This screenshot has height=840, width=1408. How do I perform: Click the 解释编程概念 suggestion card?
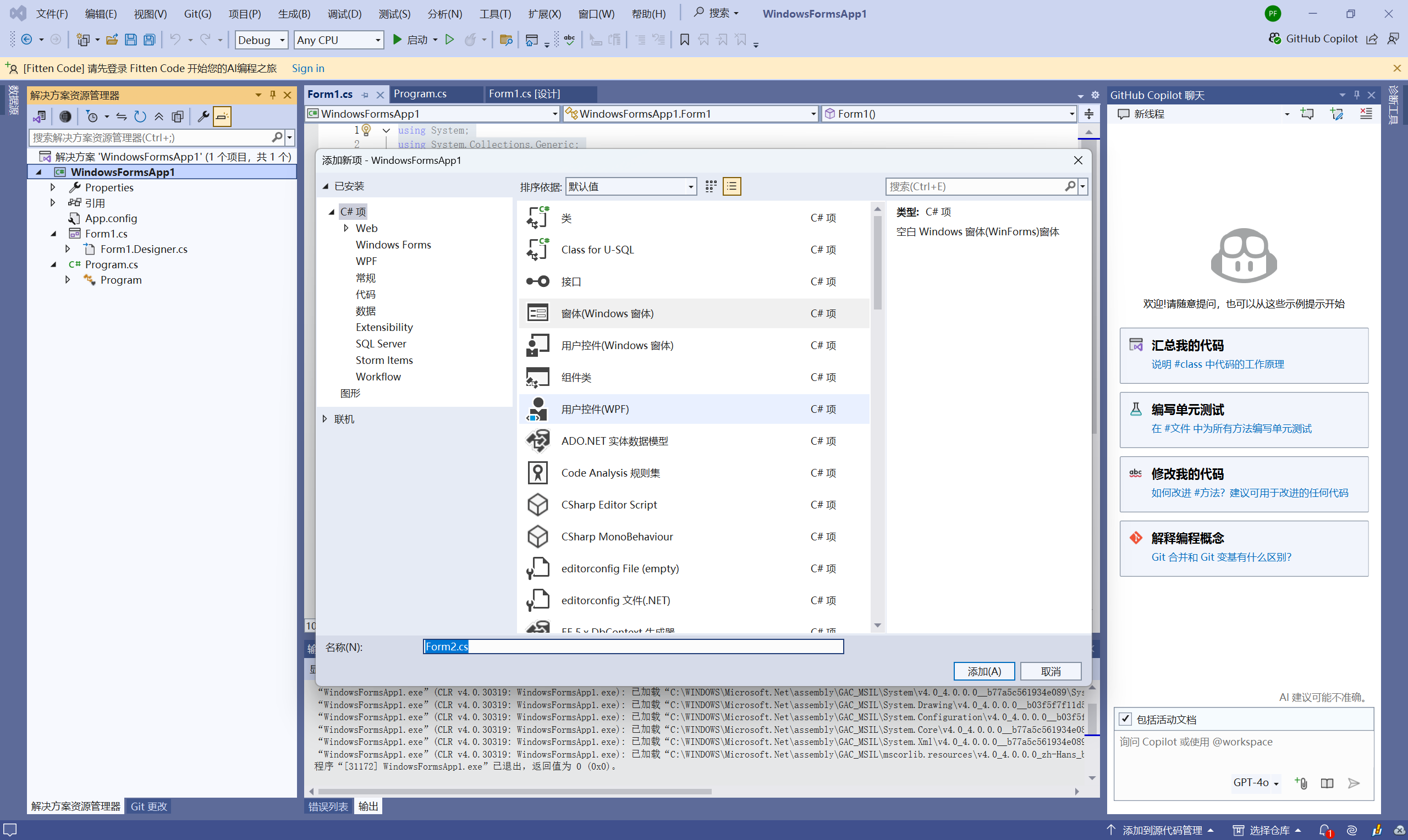[1244, 548]
